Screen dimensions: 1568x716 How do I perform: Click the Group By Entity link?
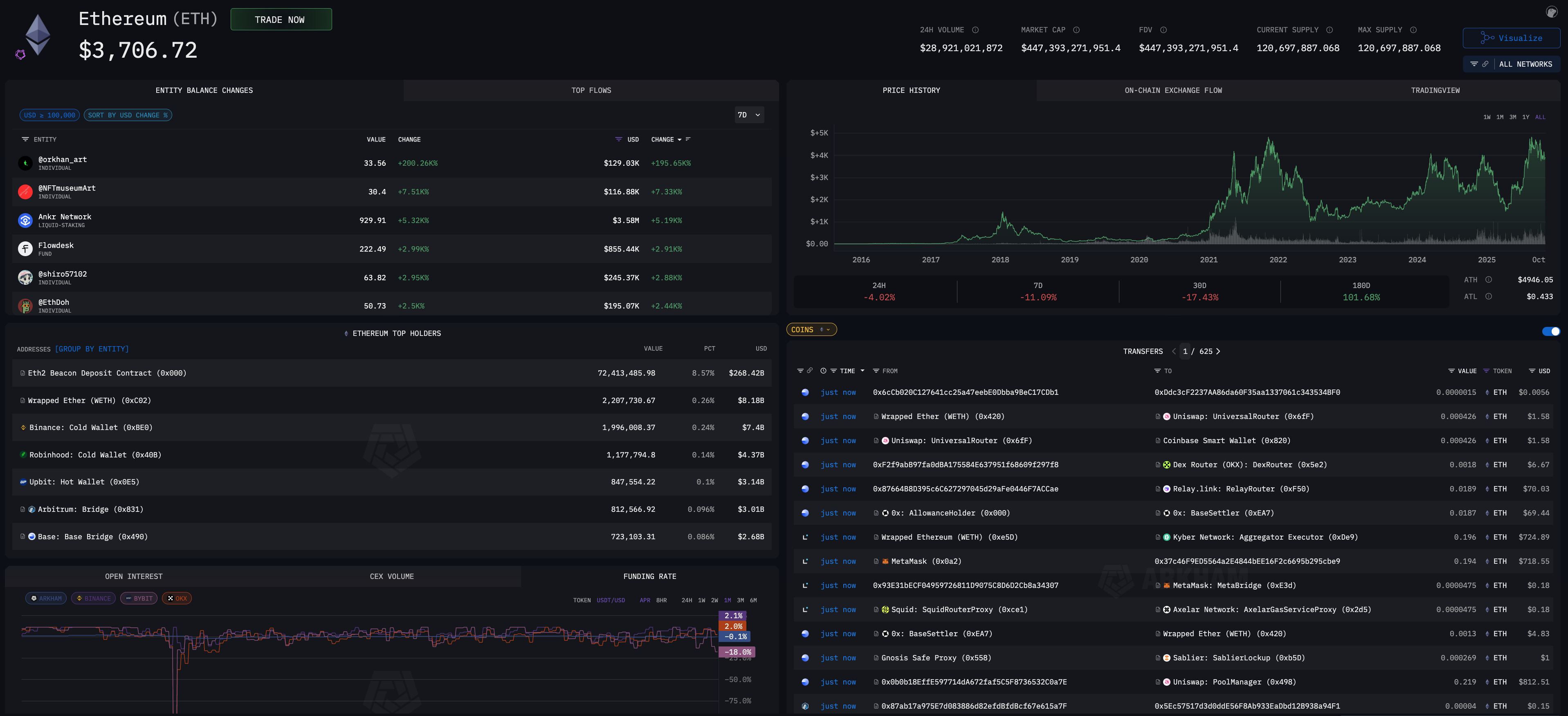pyautogui.click(x=92, y=349)
